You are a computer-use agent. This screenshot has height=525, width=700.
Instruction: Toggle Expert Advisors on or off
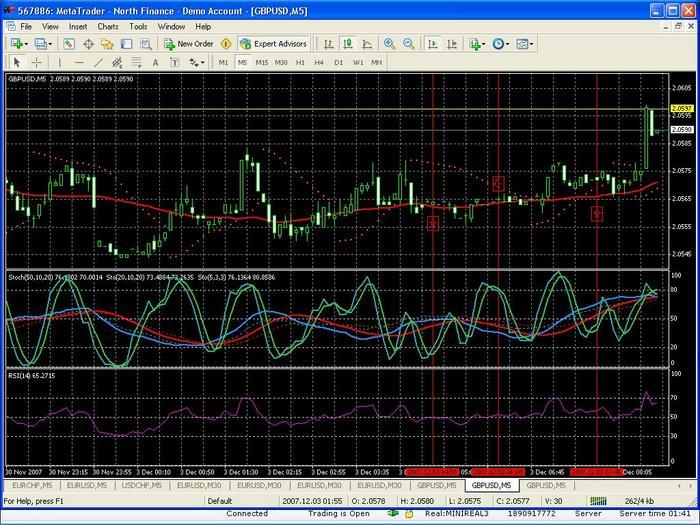[273, 44]
